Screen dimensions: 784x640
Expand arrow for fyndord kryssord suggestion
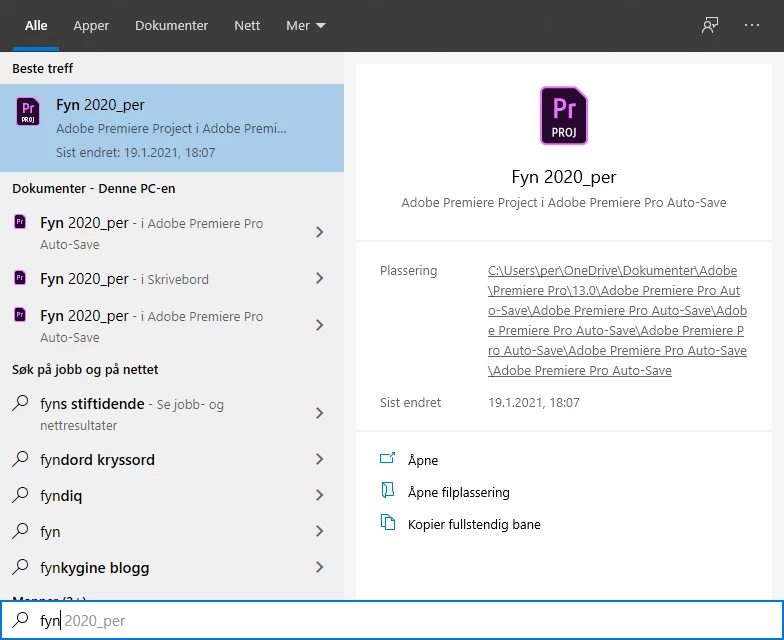320,459
